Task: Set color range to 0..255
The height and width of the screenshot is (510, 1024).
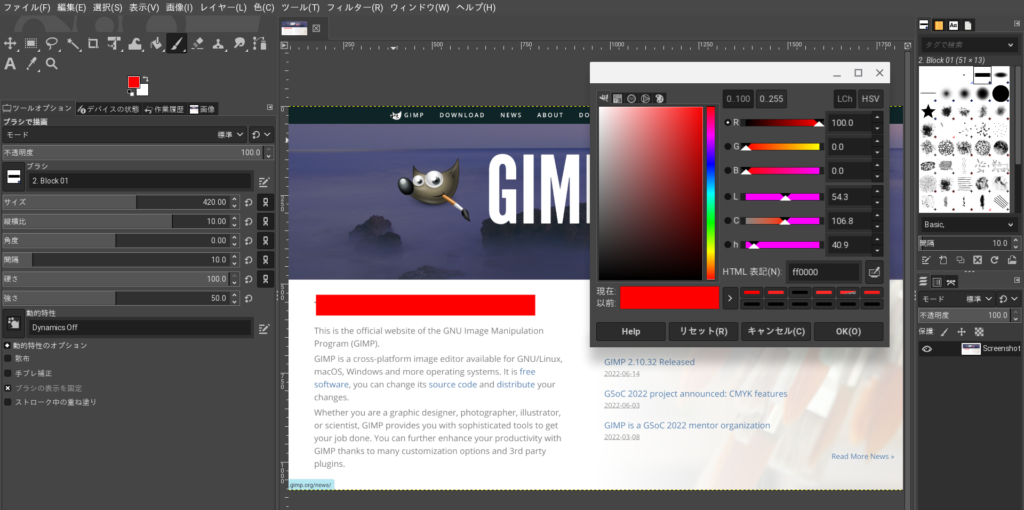Action: click(771, 99)
